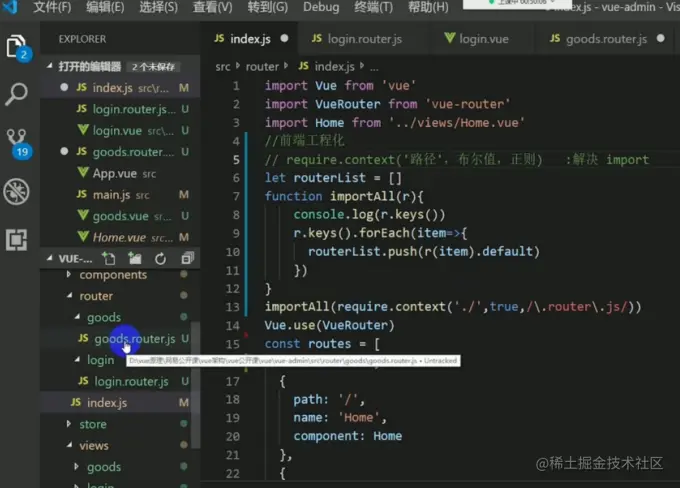The height and width of the screenshot is (488, 680).
Task: Click the breadcrumb ellipsis segment
Action: pos(374,67)
